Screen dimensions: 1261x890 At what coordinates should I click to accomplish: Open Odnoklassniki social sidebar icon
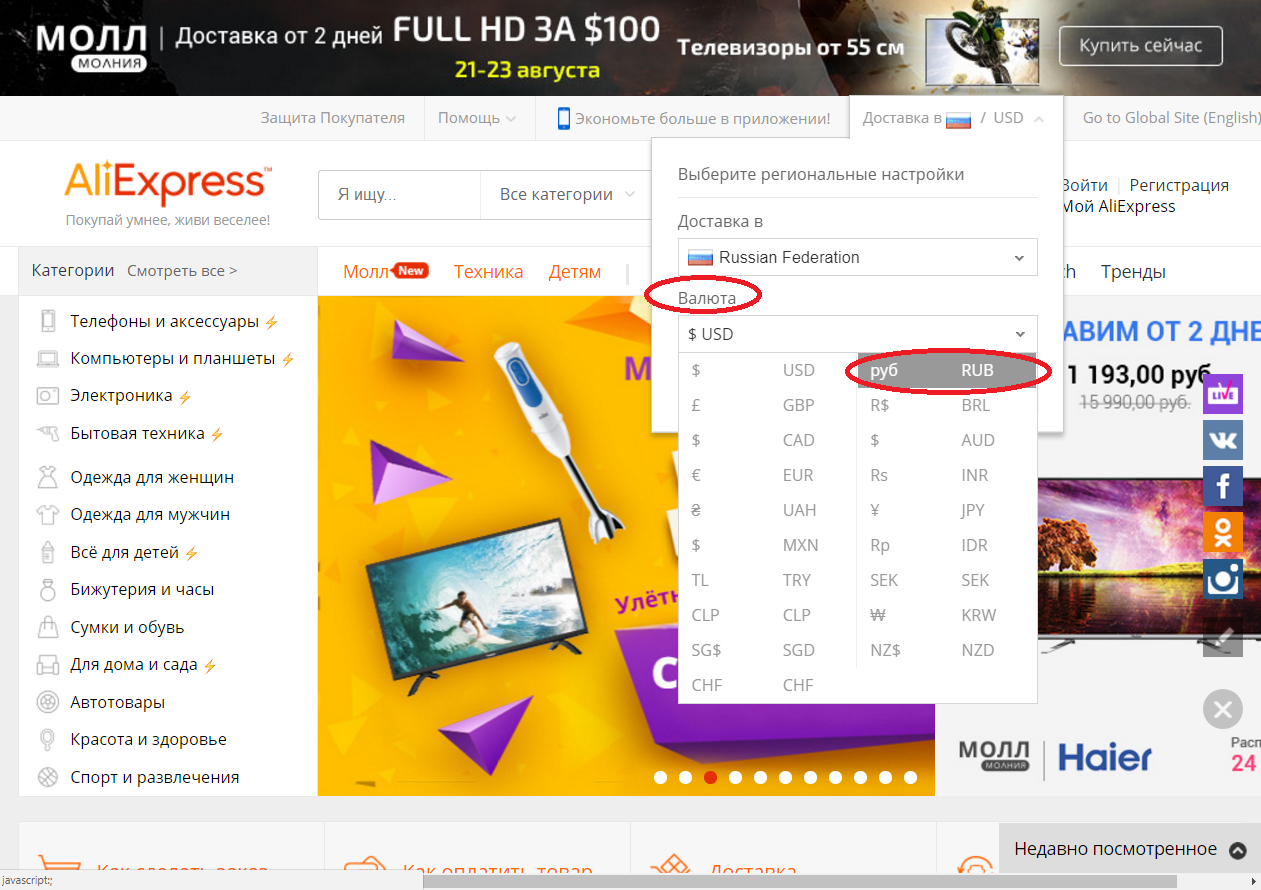click(1222, 532)
